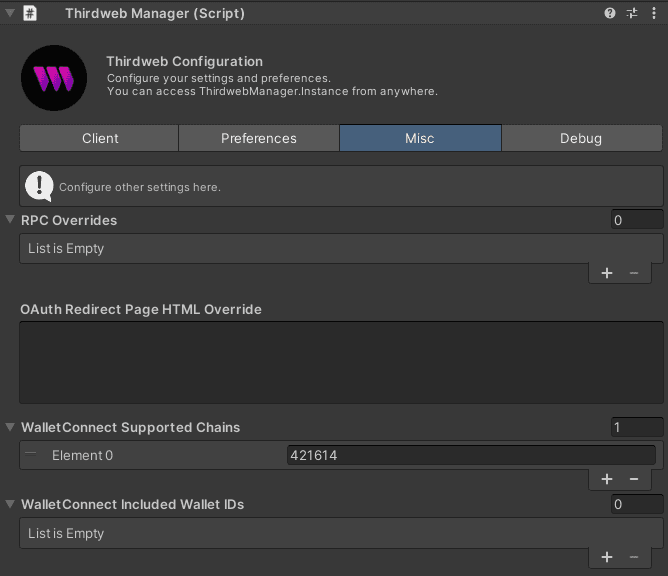Select the Element 0 value 421614 field
Image resolution: width=668 pixels, height=576 pixels.
pyautogui.click(x=471, y=455)
